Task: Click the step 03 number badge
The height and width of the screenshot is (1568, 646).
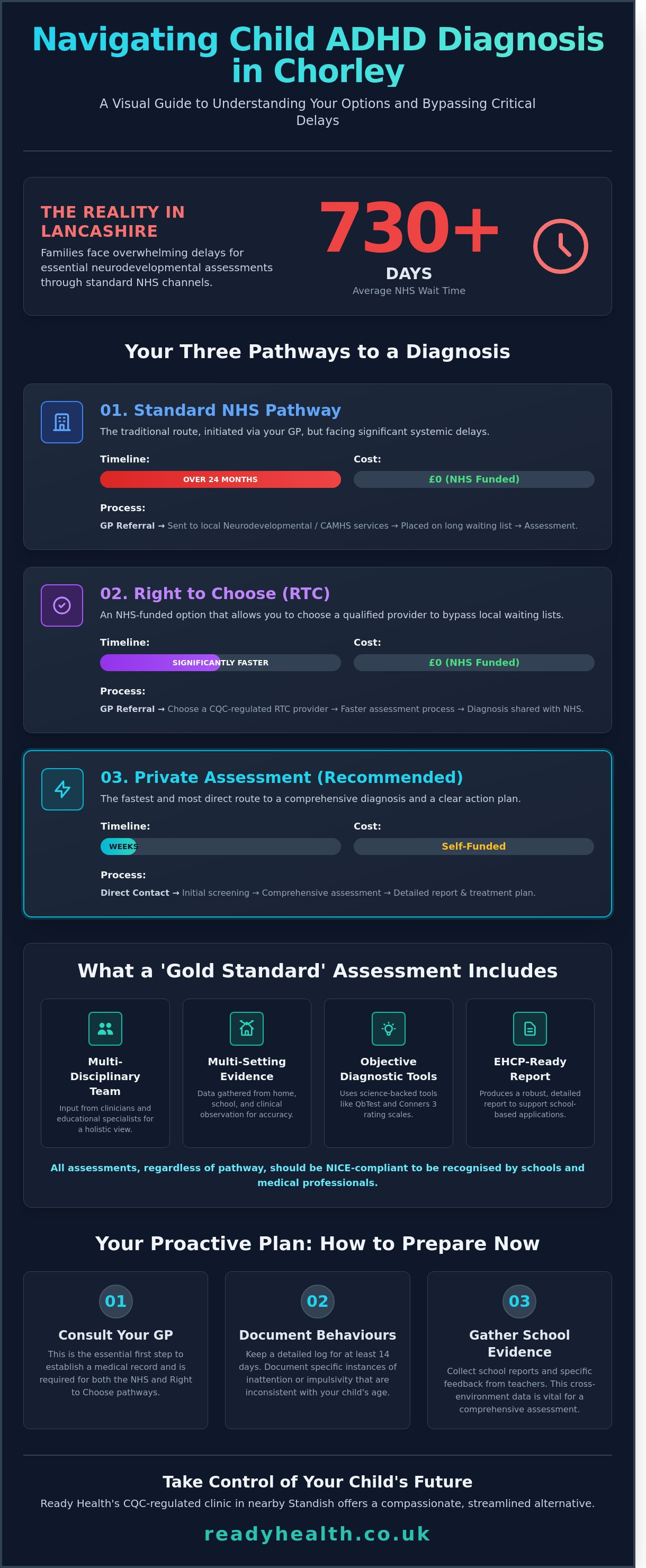Action: (x=519, y=1301)
